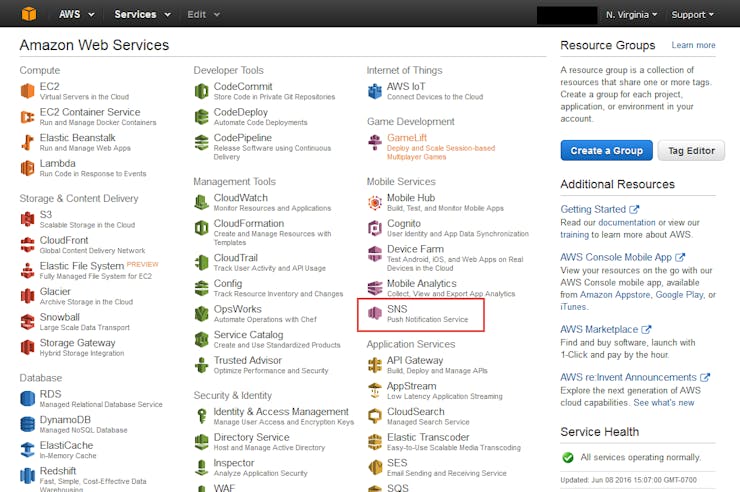This screenshot has width=740, height=492.
Task: Click the RDS database icon
Action: coord(28,398)
